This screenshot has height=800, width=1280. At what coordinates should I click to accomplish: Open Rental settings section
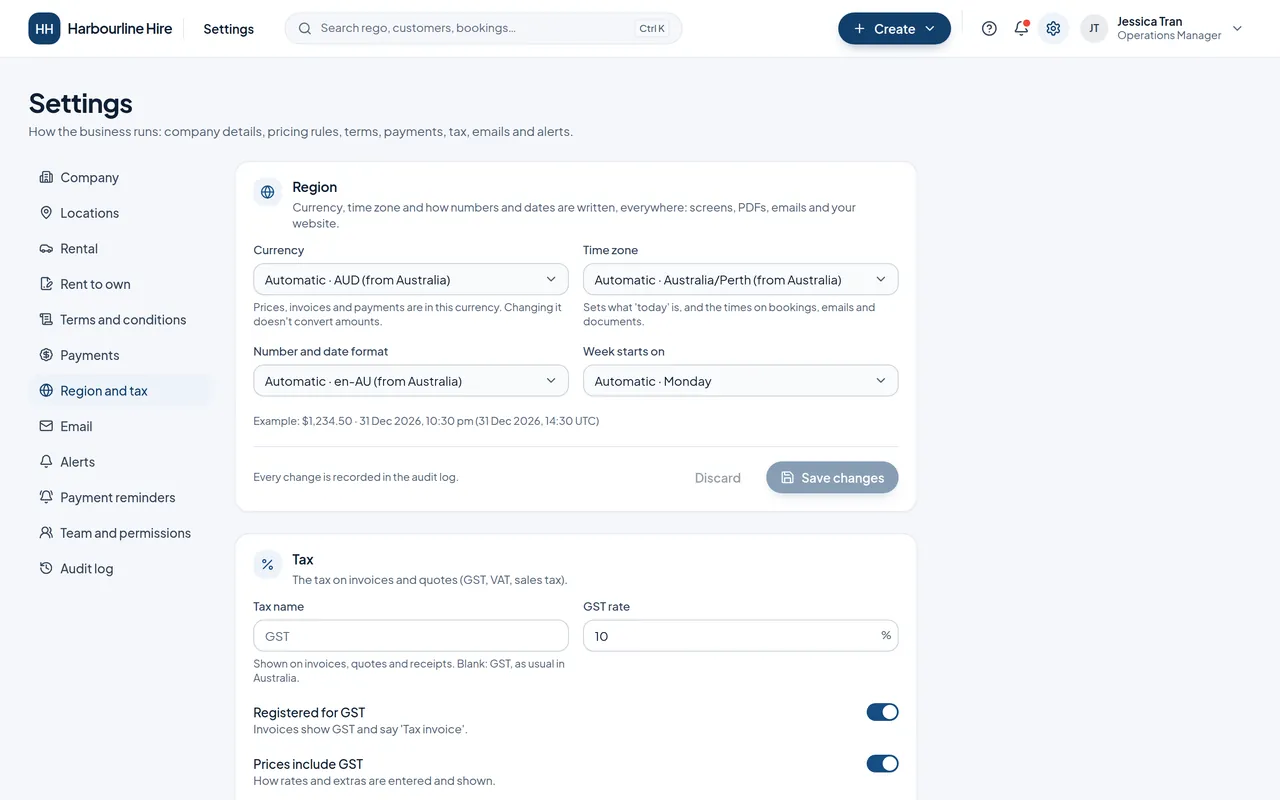(x=121, y=248)
